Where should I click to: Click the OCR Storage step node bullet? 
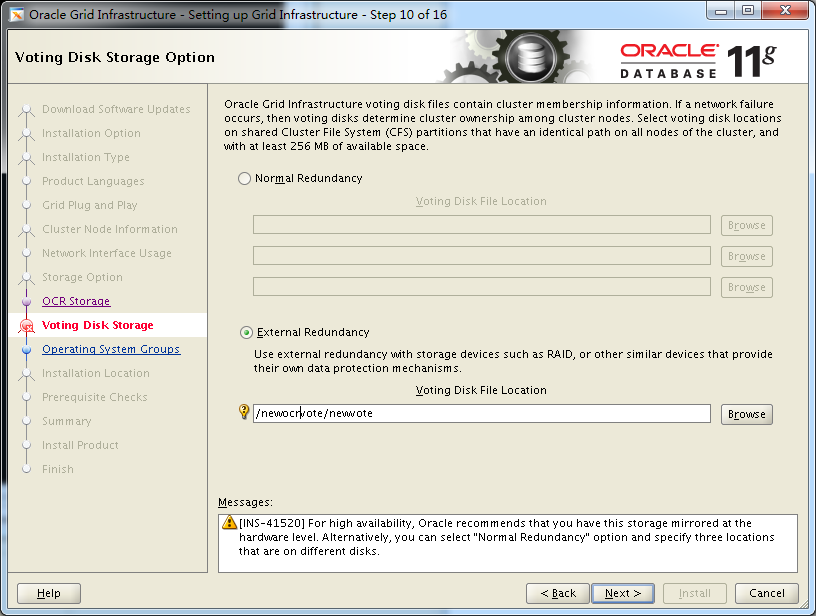[x=27, y=302]
